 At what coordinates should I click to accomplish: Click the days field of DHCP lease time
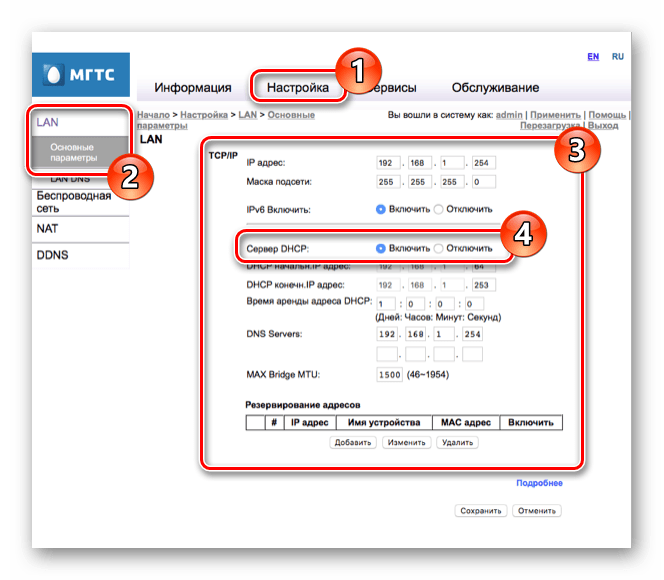(386, 304)
